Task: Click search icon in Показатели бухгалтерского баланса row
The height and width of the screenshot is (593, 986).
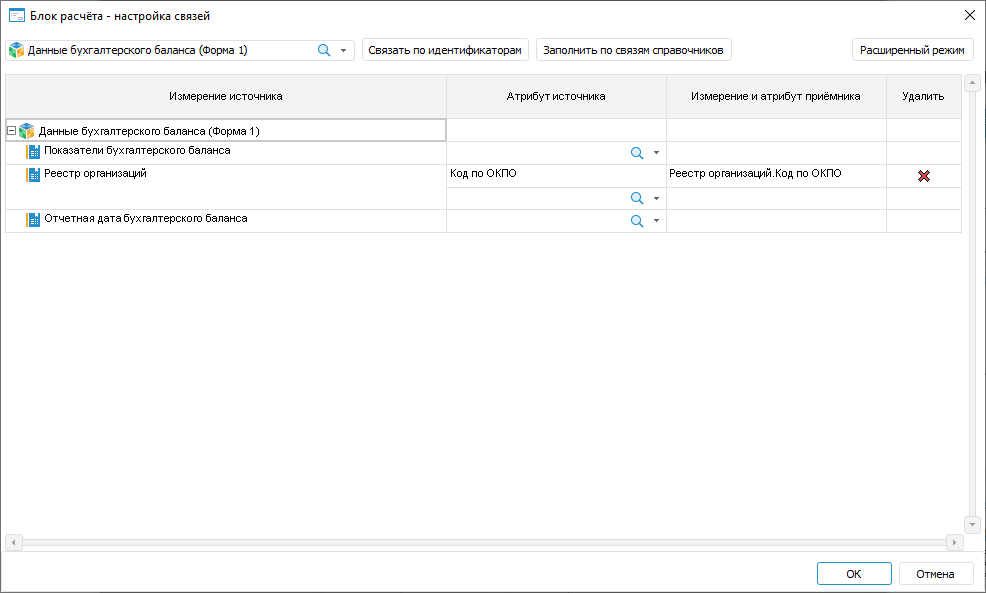Action: [x=636, y=153]
